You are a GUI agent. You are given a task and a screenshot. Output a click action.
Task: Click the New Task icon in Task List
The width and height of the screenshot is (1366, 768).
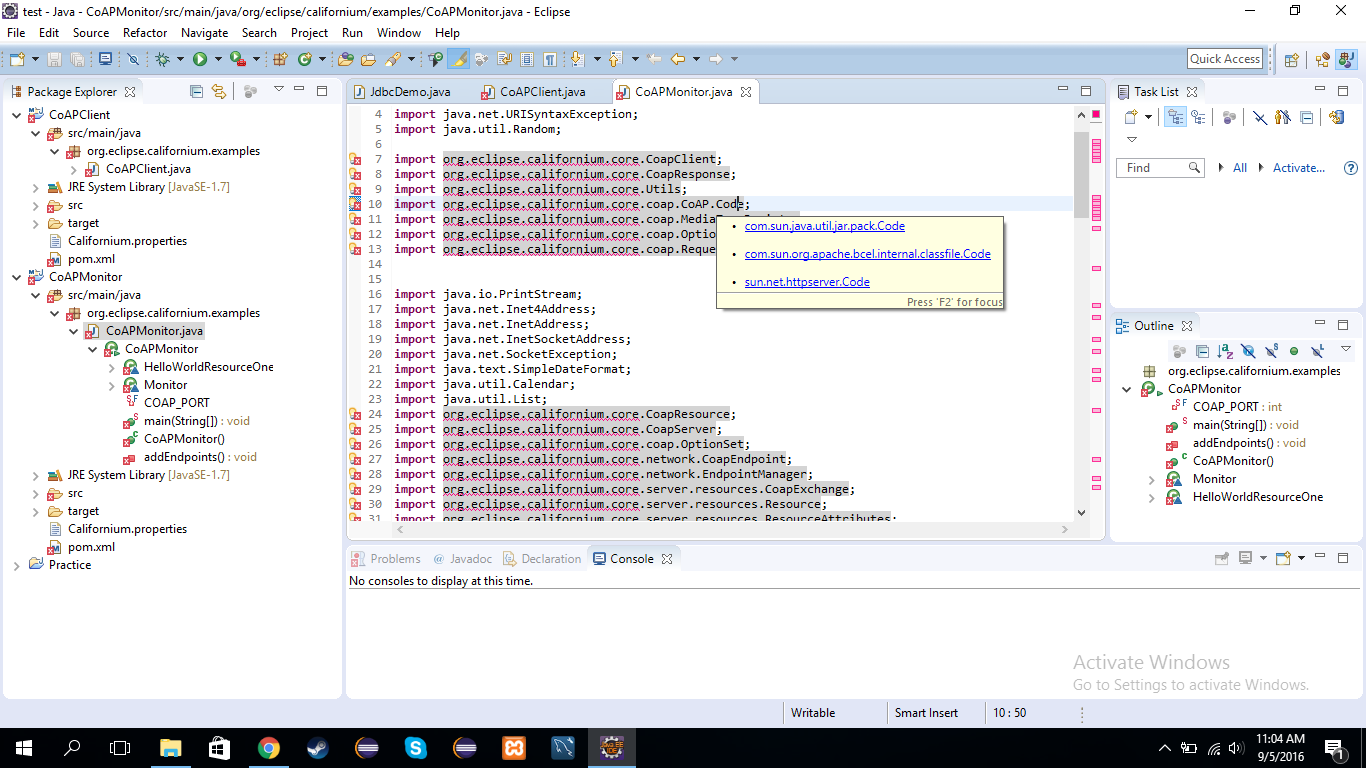click(1131, 117)
